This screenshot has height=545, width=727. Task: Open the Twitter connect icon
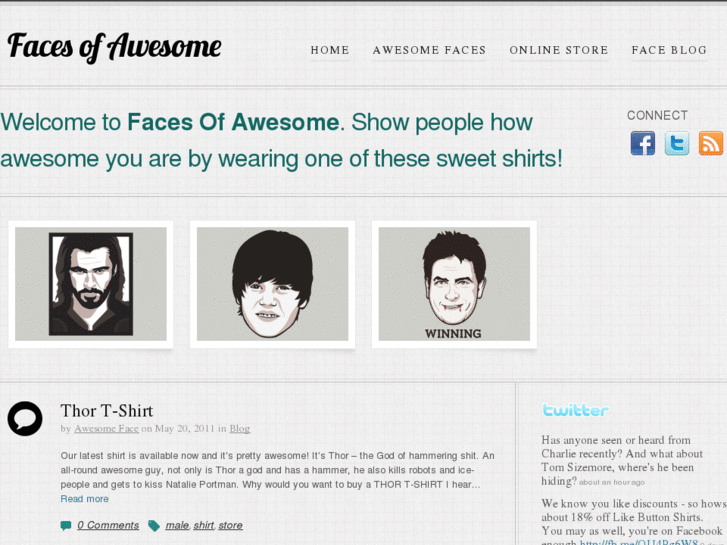(x=676, y=143)
